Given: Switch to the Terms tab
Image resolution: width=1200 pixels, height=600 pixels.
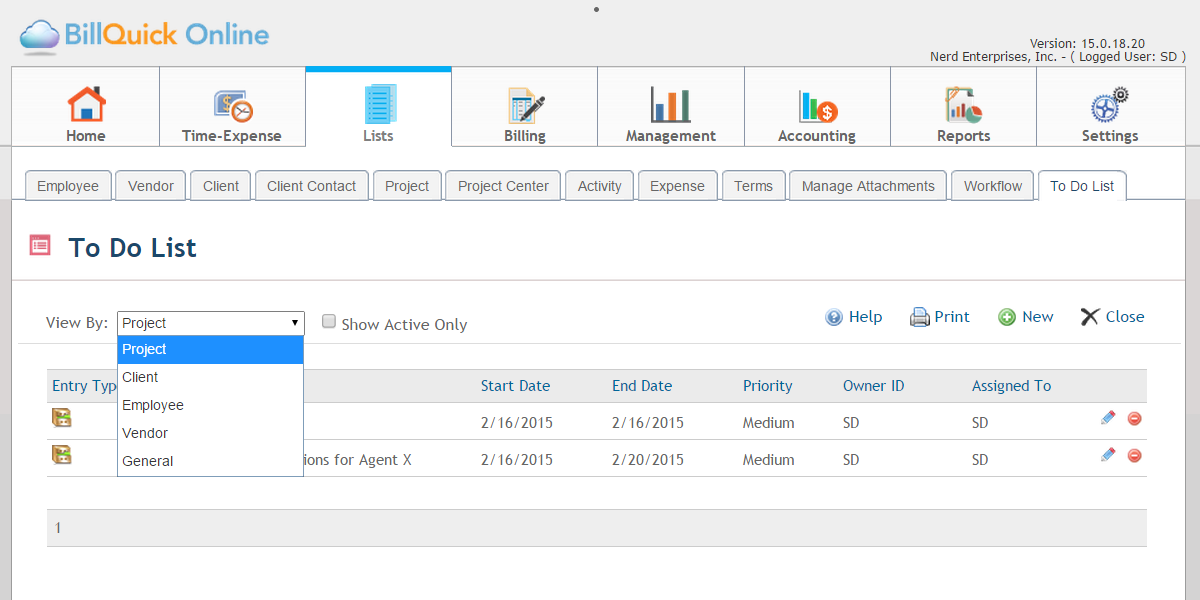Looking at the screenshot, I should click(x=753, y=186).
